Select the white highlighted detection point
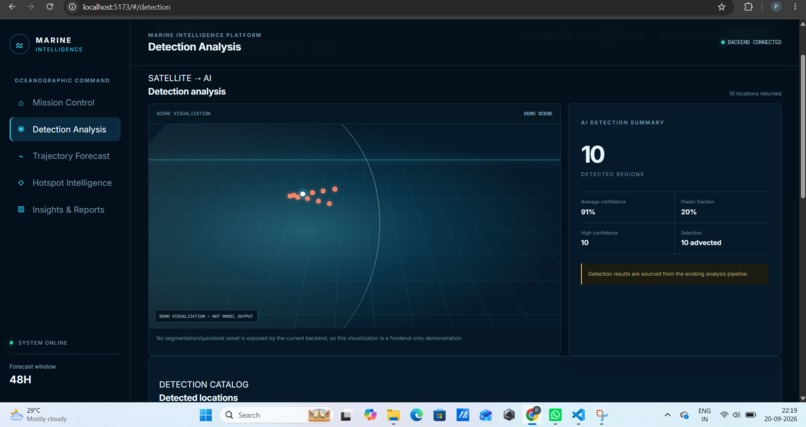 303,194
